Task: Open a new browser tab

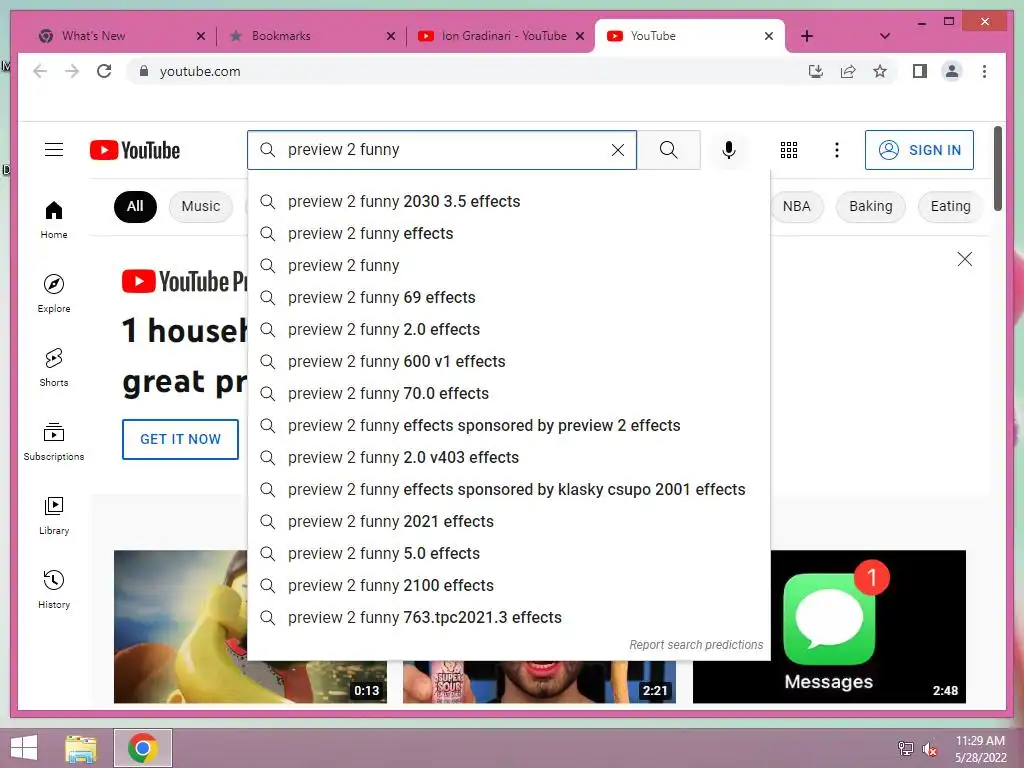Action: pos(807,36)
